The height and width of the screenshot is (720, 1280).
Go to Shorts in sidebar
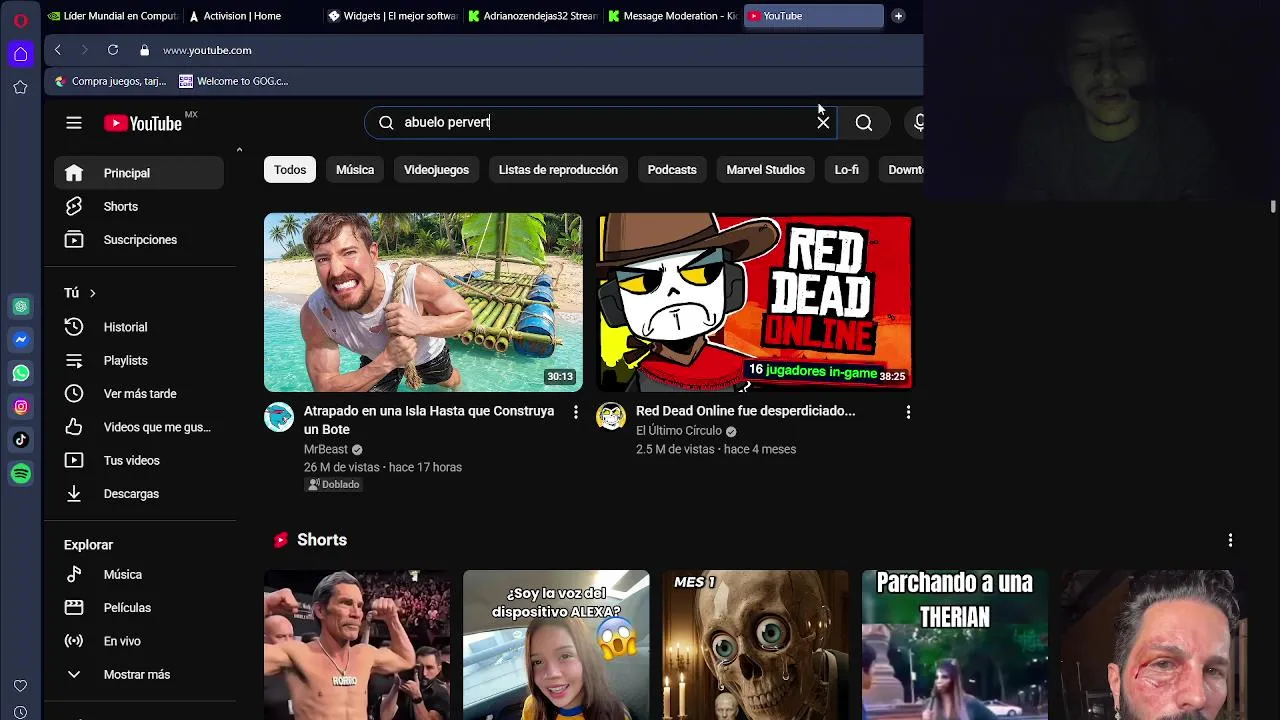tap(139, 206)
